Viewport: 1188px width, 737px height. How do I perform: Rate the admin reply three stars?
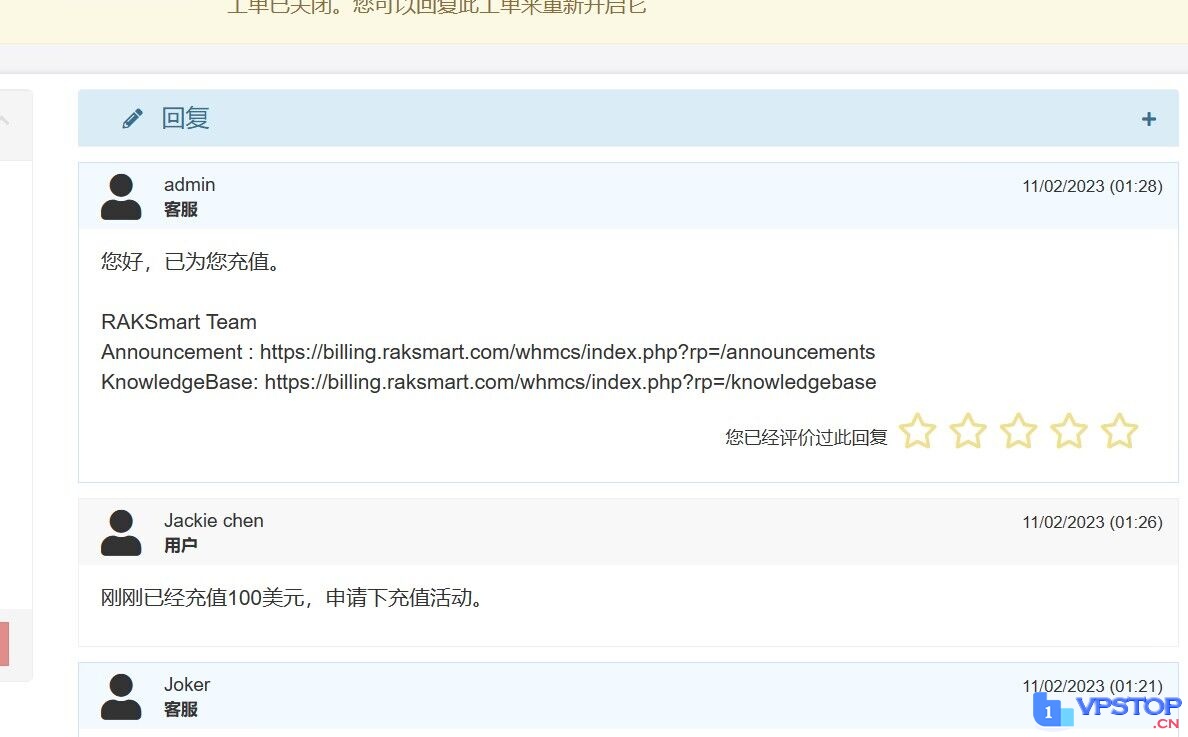(x=1018, y=431)
